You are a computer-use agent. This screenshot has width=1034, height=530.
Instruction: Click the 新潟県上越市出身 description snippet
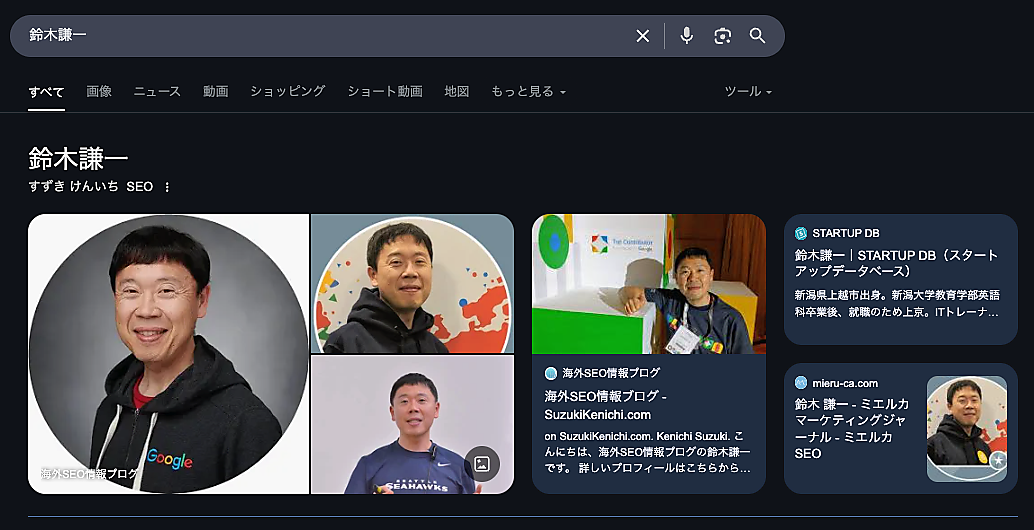coord(897,304)
